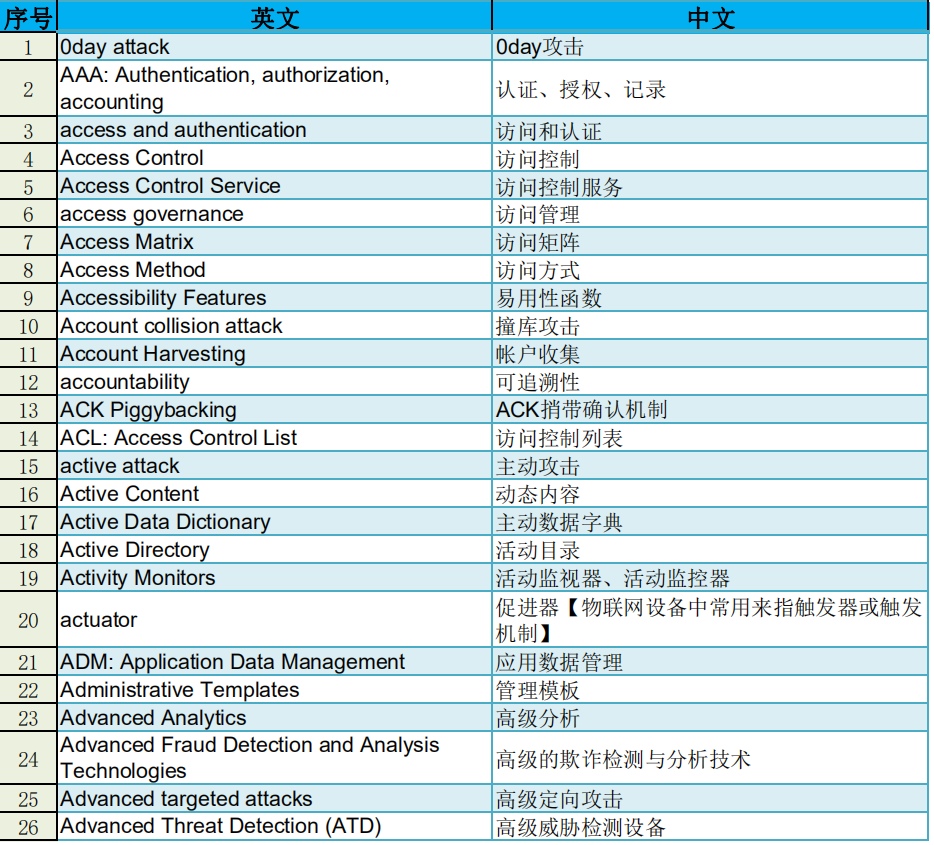Click the cell '高级的欺诈检测与分析技术'
The width and height of the screenshot is (934, 845).
pyautogui.click(x=710, y=759)
